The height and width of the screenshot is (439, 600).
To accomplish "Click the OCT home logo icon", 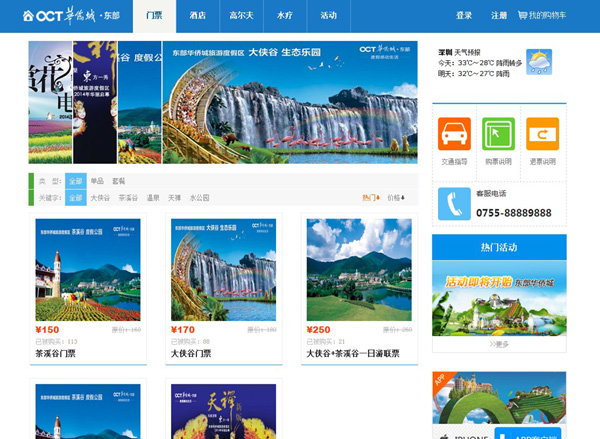I will (29, 16).
